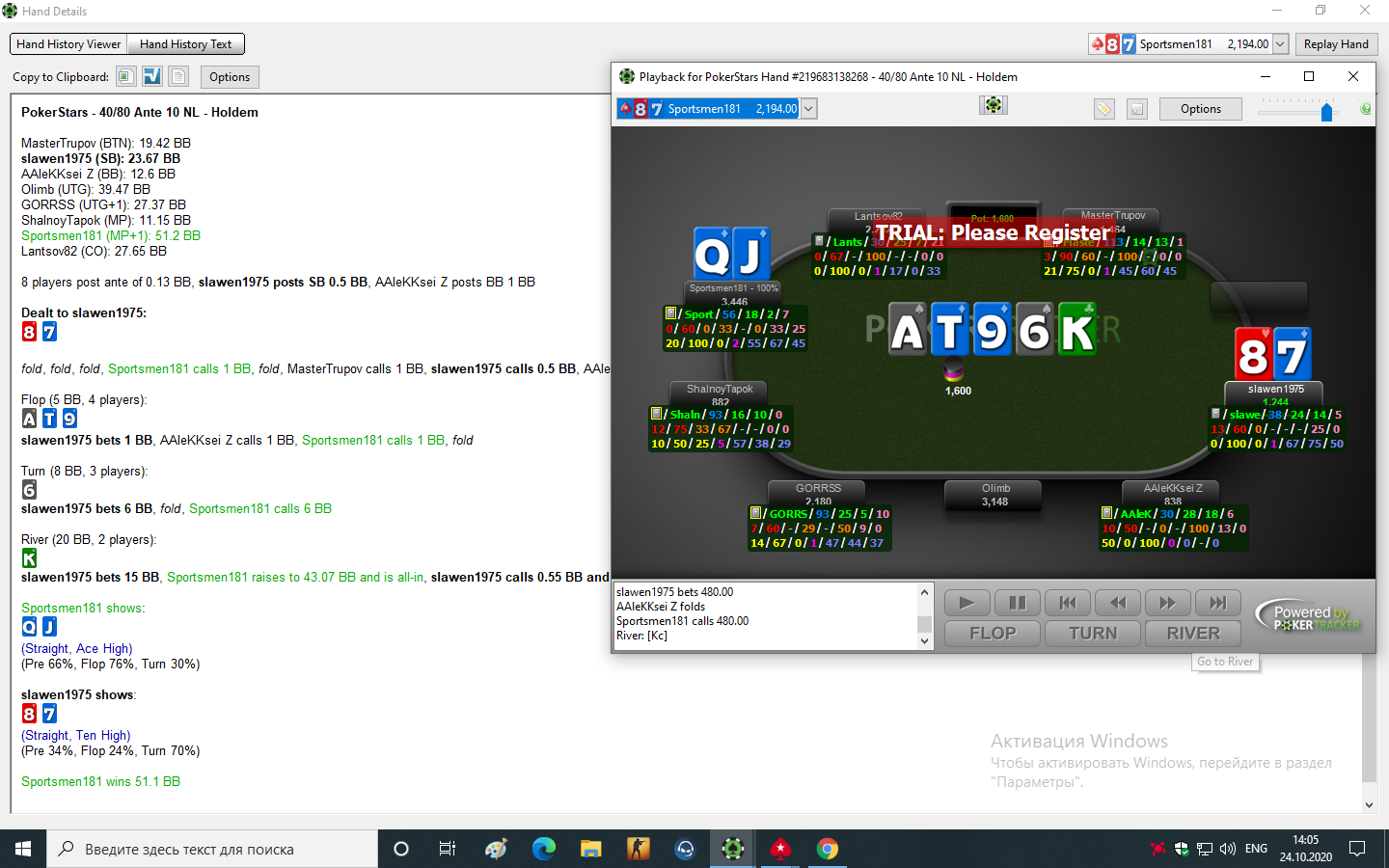Screen dimensions: 1389x868
Task: Step forward one action in replay
Action: pos(1168,603)
